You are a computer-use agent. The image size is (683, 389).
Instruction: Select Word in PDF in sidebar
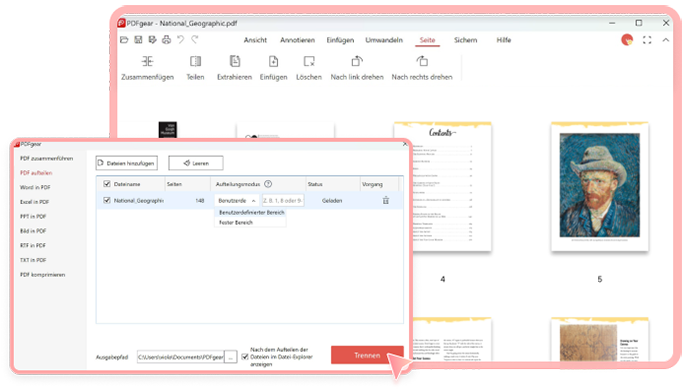[x=35, y=187]
